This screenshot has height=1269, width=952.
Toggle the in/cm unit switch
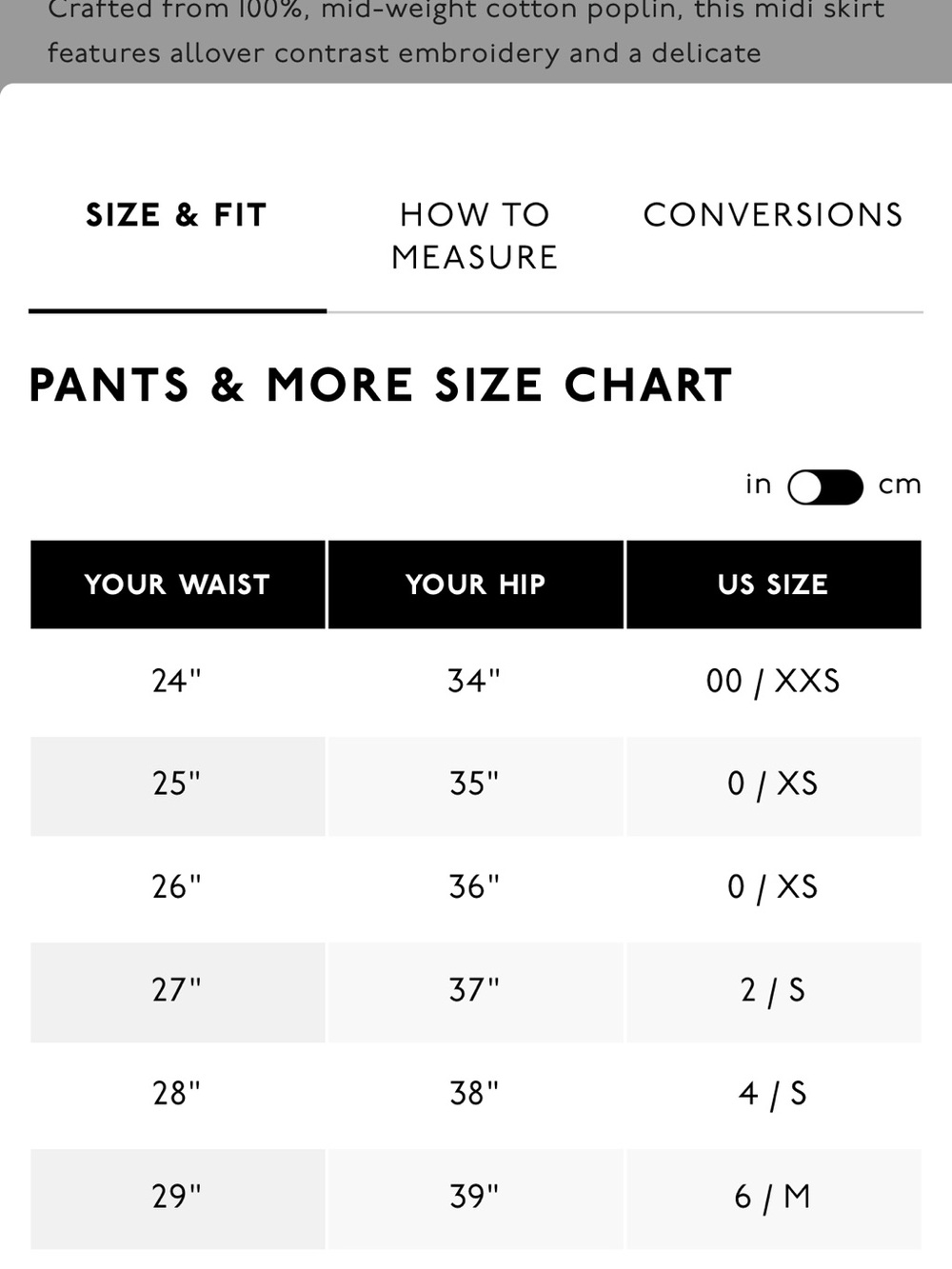(825, 486)
